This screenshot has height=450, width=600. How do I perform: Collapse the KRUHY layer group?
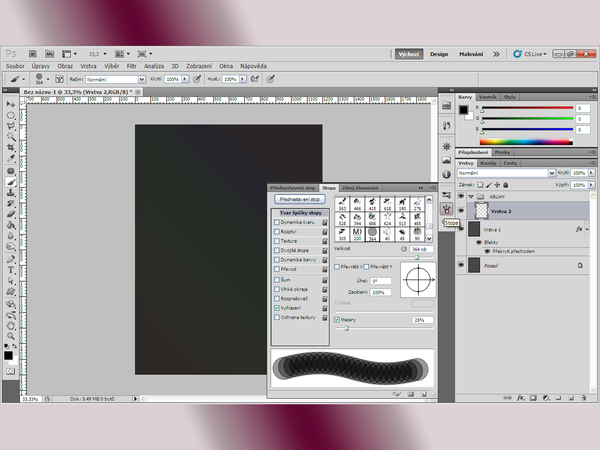471,197
